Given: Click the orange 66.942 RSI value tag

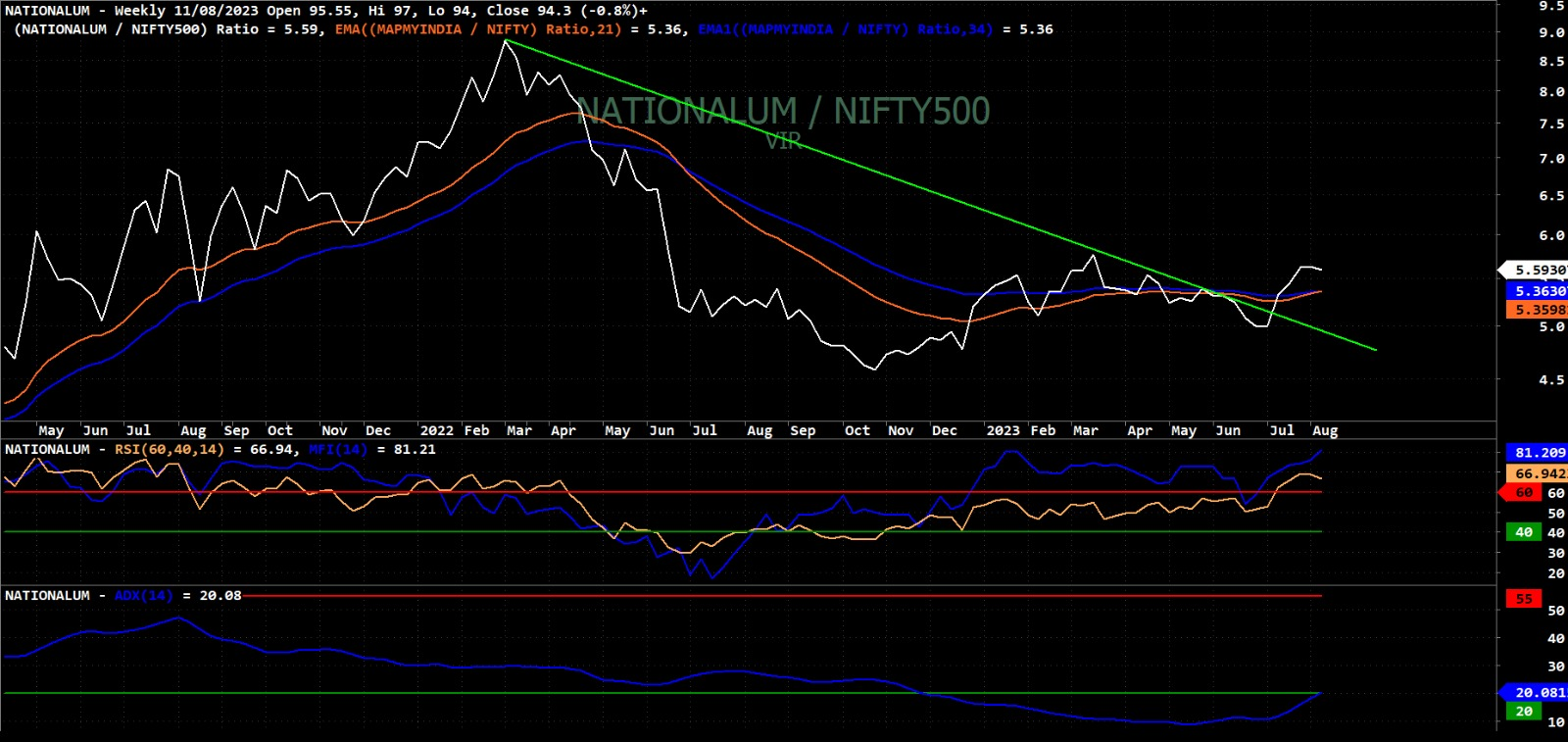Looking at the screenshot, I should (1535, 473).
